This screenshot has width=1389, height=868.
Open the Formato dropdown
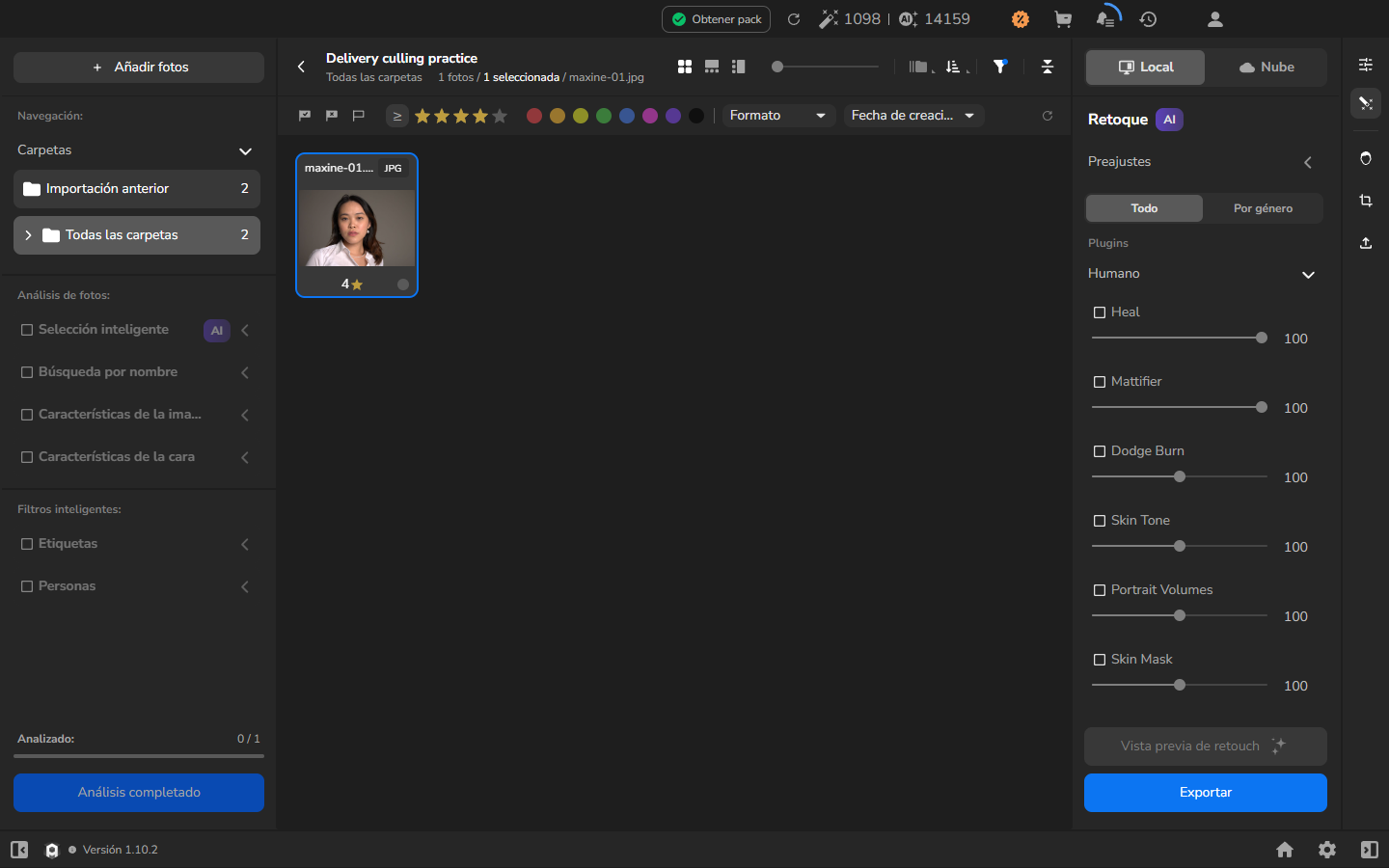pos(778,116)
